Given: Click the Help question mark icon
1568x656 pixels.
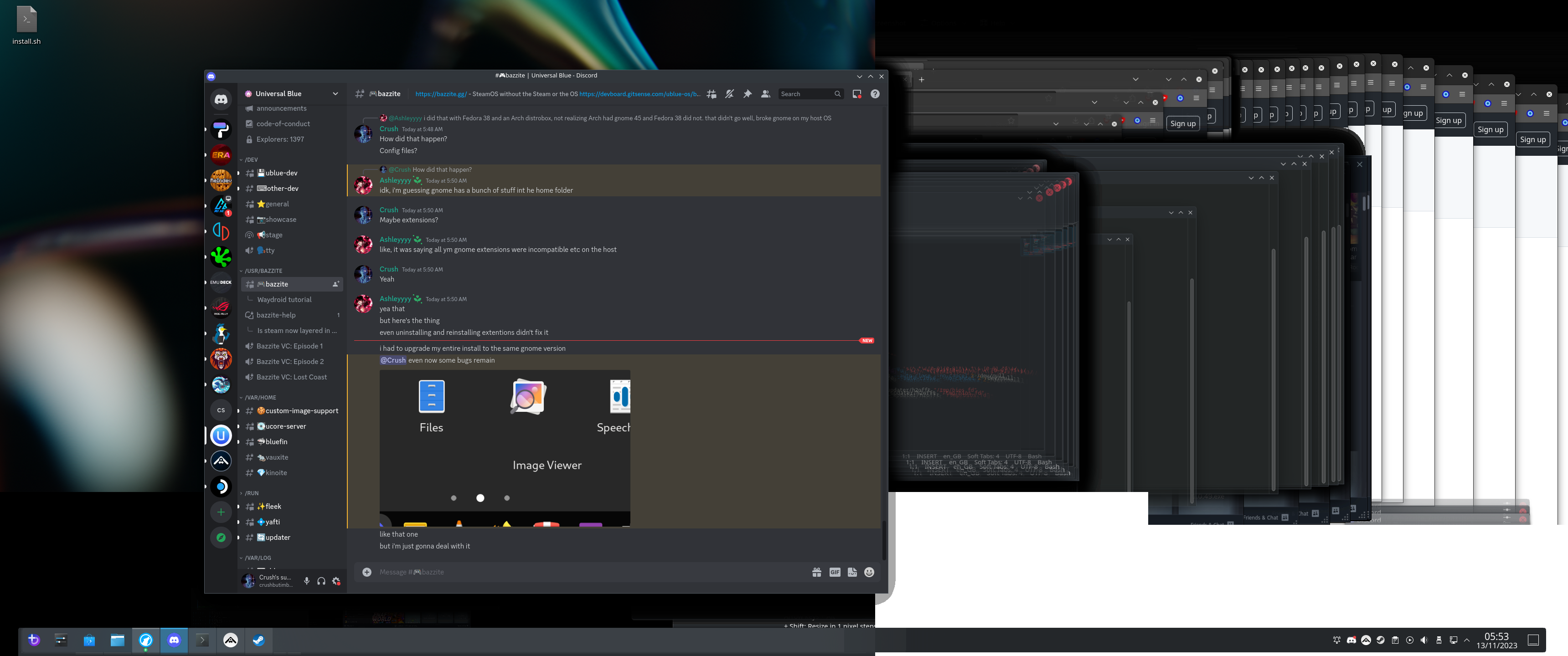Looking at the screenshot, I should pos(875,94).
